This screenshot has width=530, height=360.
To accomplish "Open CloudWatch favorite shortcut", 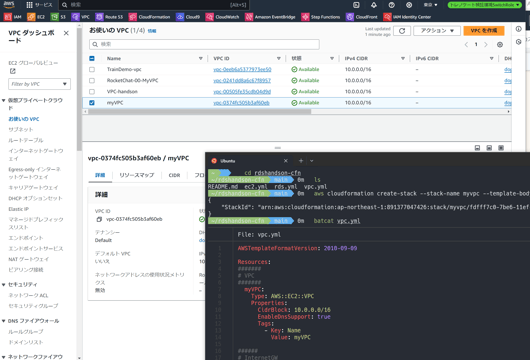I will pos(222,17).
